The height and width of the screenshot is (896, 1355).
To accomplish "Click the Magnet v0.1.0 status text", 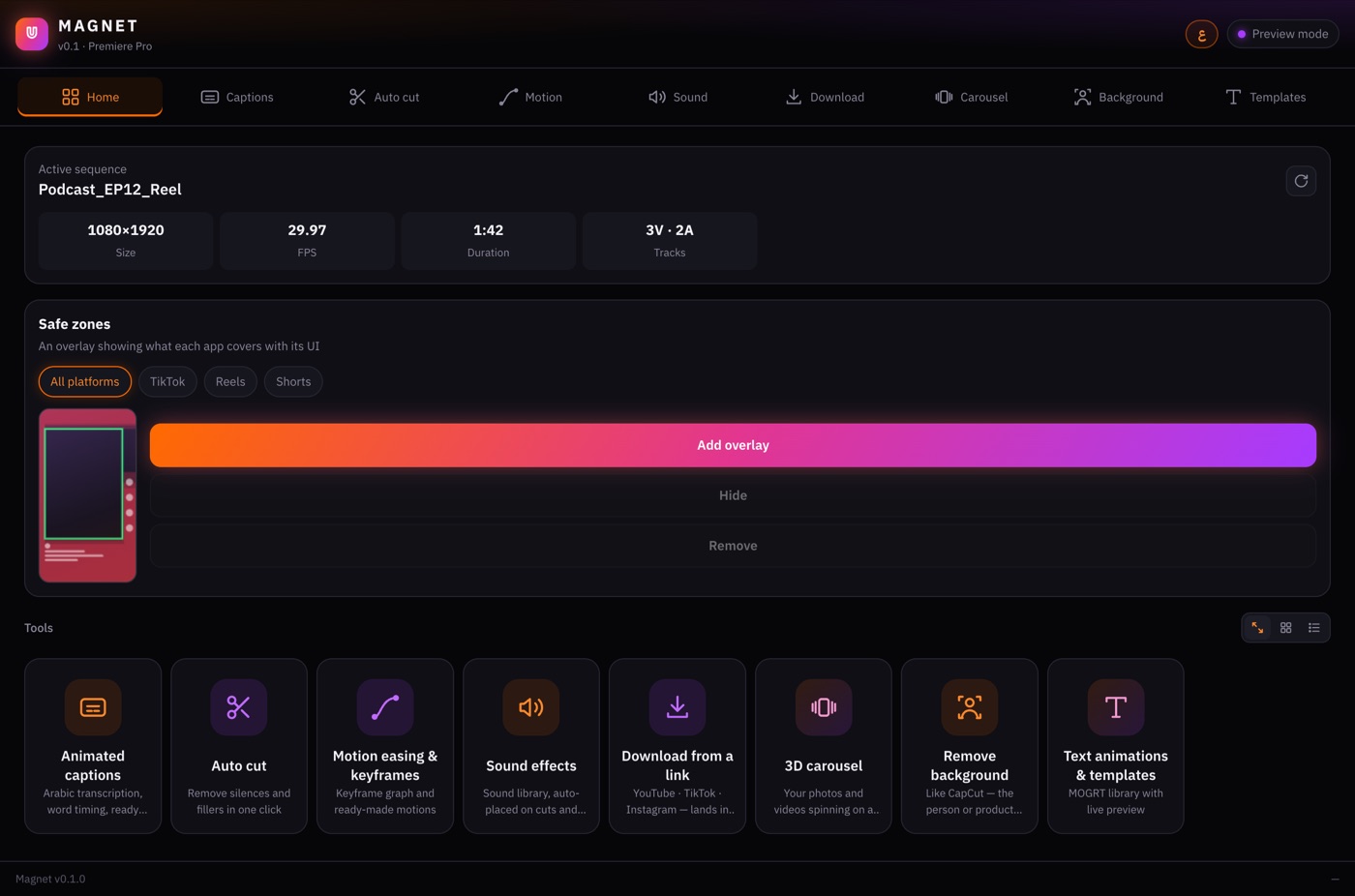I will pyautogui.click(x=50, y=879).
